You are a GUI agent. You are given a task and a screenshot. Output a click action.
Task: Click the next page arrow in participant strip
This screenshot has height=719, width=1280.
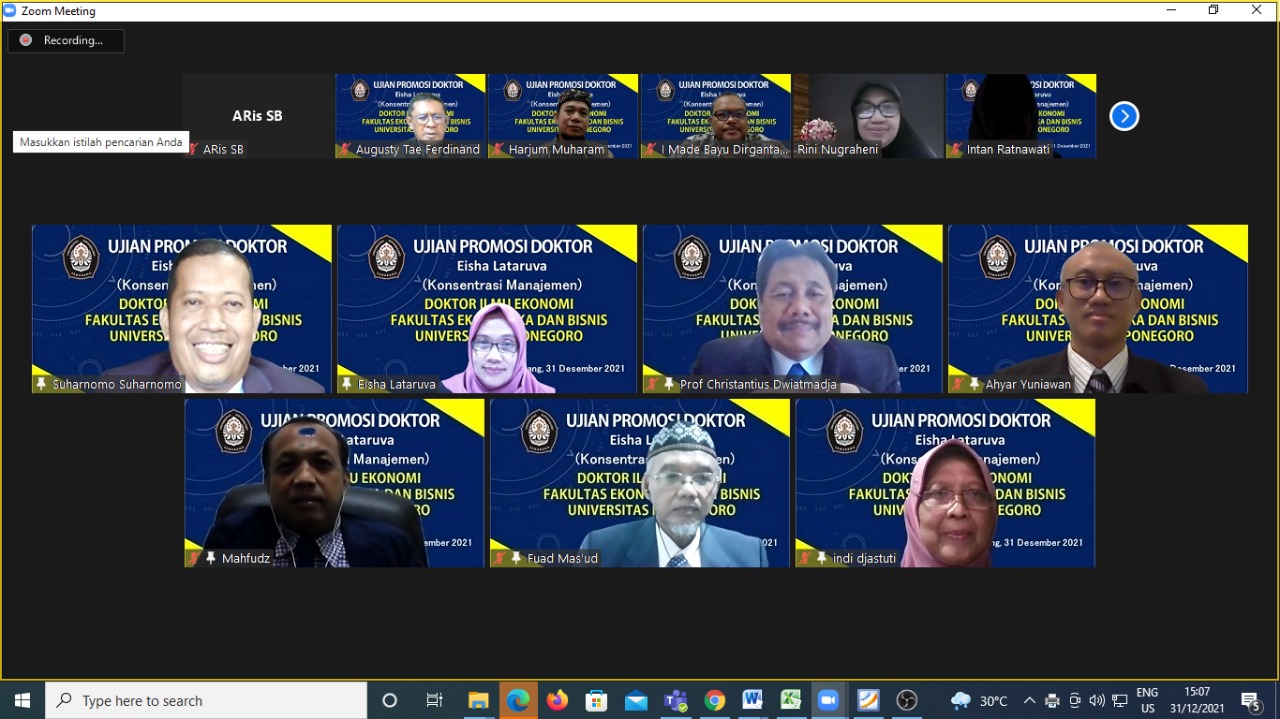(x=1124, y=116)
